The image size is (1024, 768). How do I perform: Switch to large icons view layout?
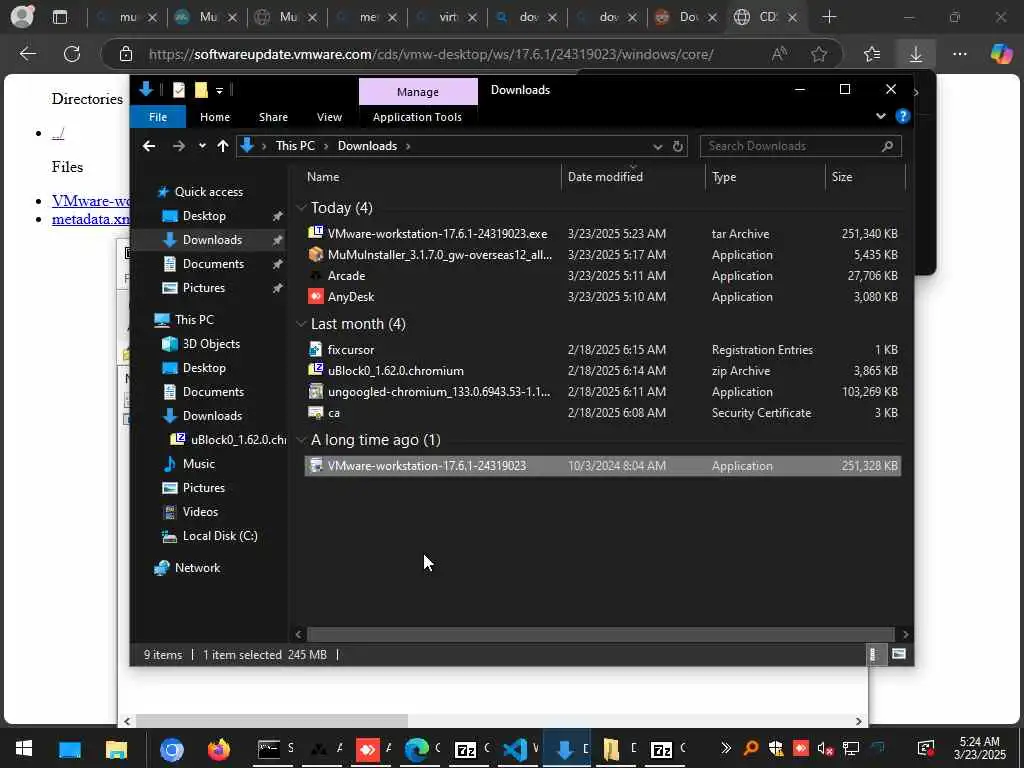point(899,654)
